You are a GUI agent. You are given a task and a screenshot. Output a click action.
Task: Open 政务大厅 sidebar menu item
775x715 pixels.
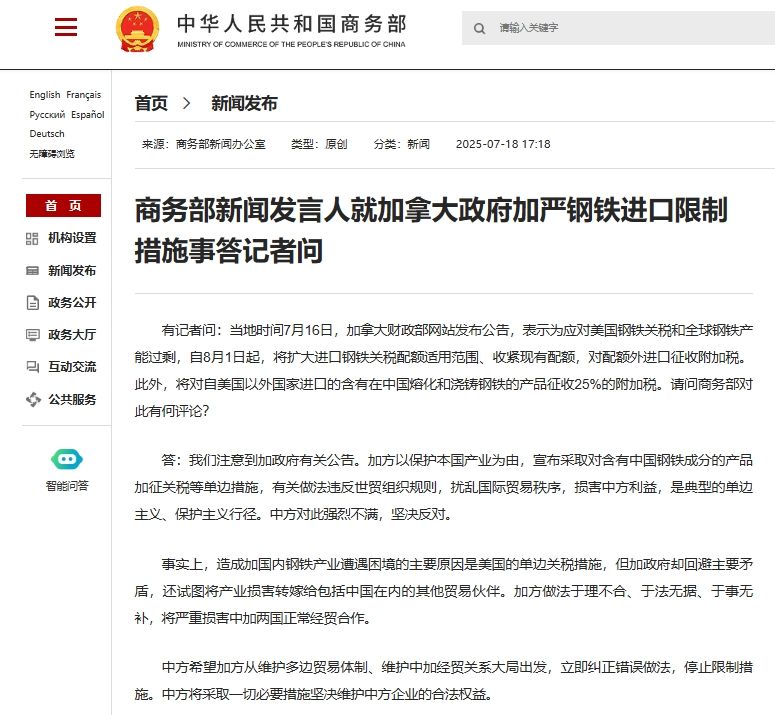(x=72, y=335)
